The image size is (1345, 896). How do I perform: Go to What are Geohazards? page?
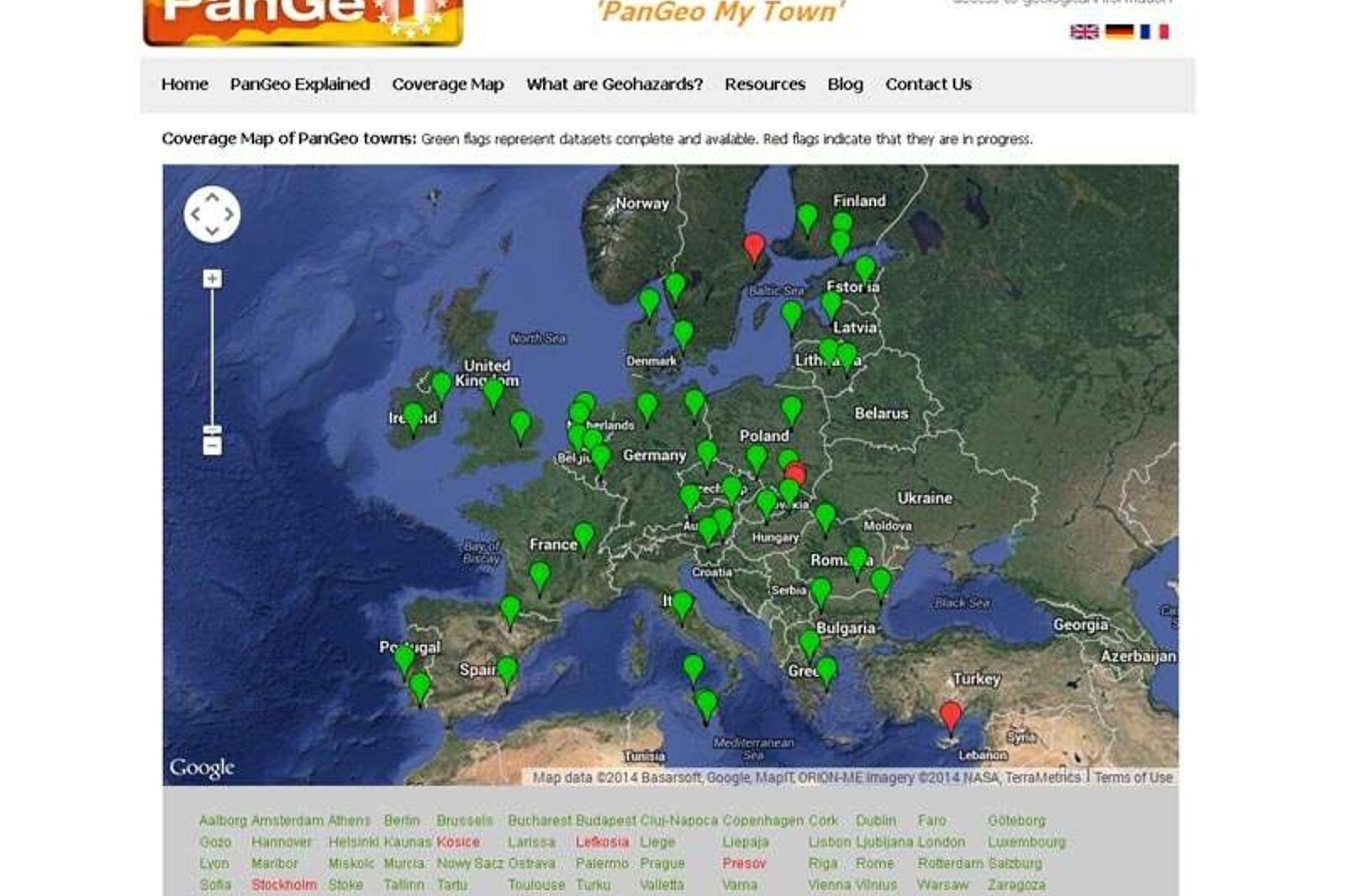coord(614,84)
